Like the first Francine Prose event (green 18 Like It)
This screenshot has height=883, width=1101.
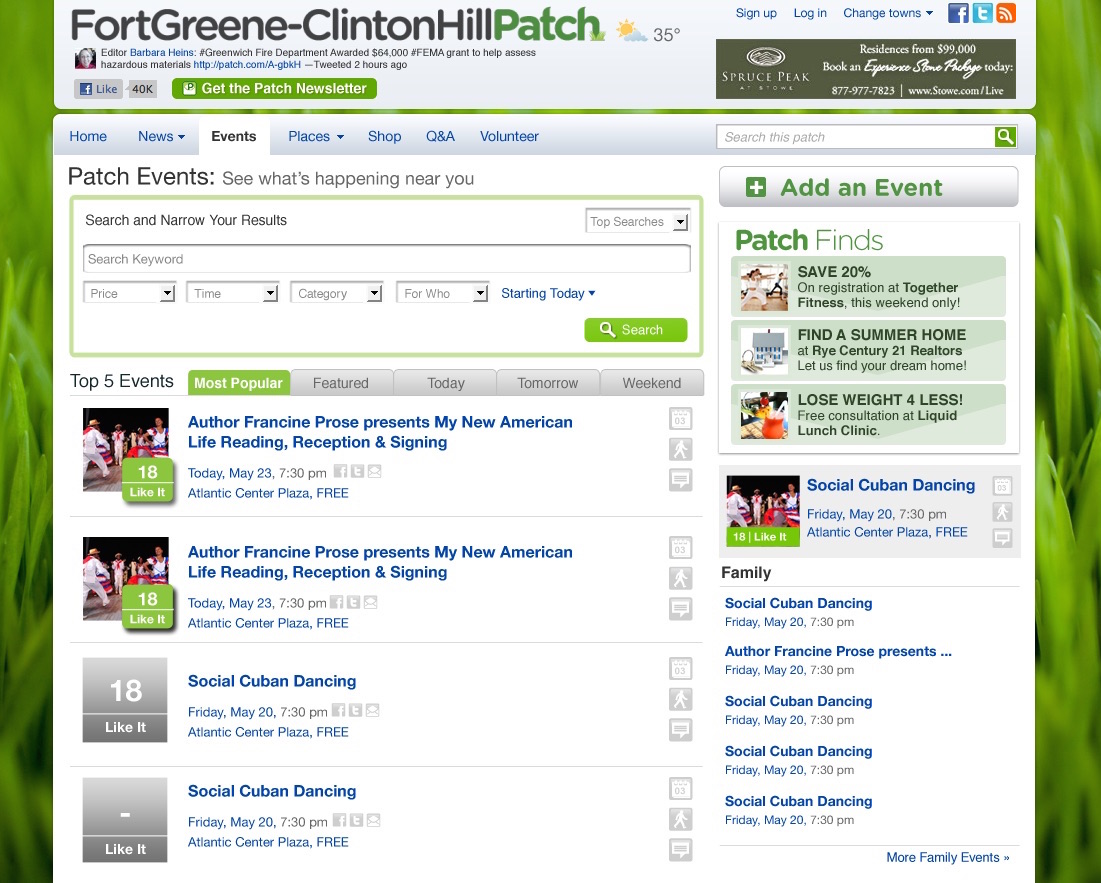point(147,480)
